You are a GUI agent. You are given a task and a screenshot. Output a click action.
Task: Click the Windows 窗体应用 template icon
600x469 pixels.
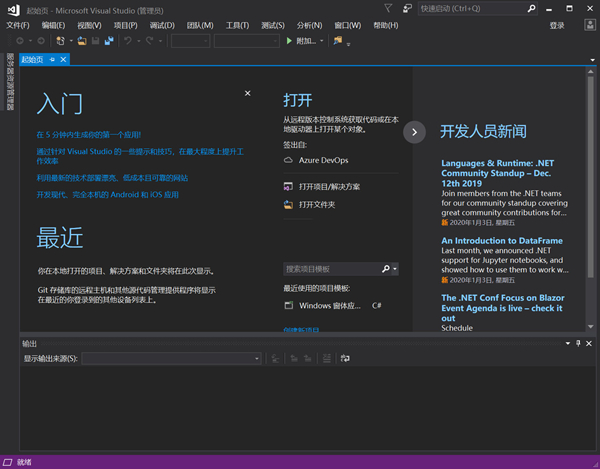pos(289,305)
